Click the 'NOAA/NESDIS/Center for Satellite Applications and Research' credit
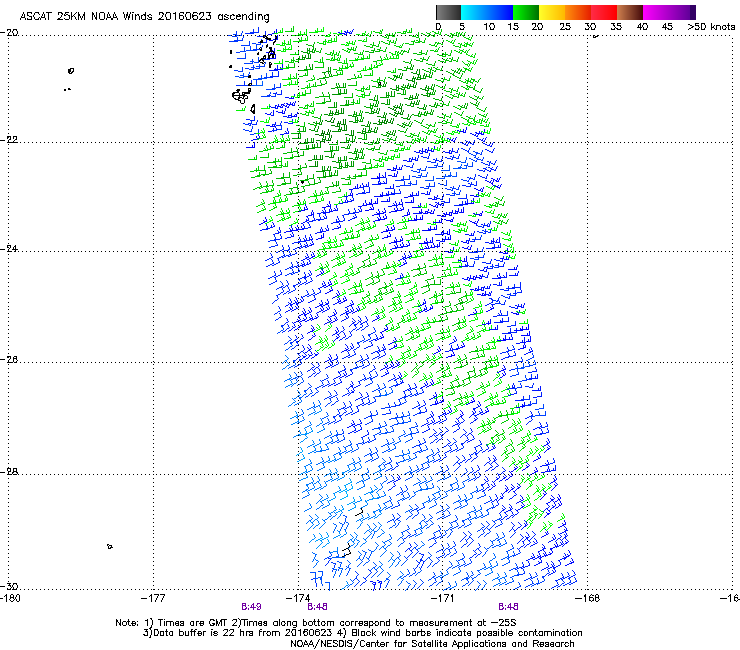The image size is (740, 650). [432, 644]
